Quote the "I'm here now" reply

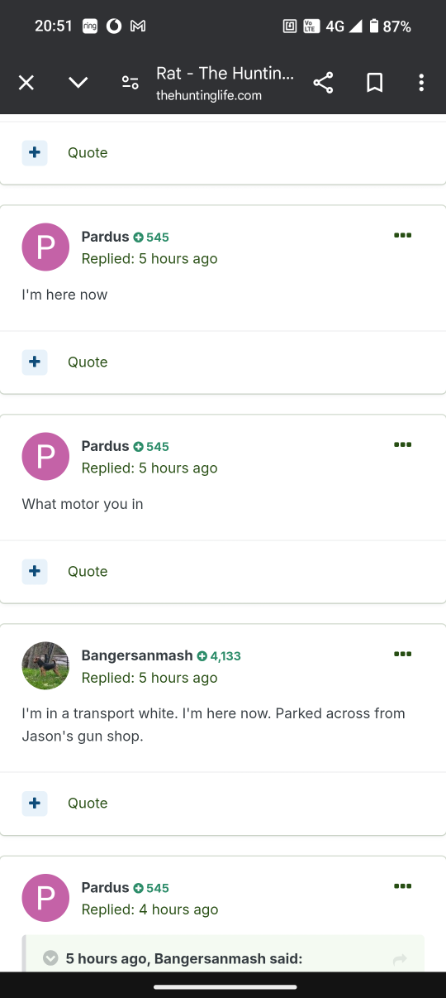pyautogui.click(x=88, y=362)
